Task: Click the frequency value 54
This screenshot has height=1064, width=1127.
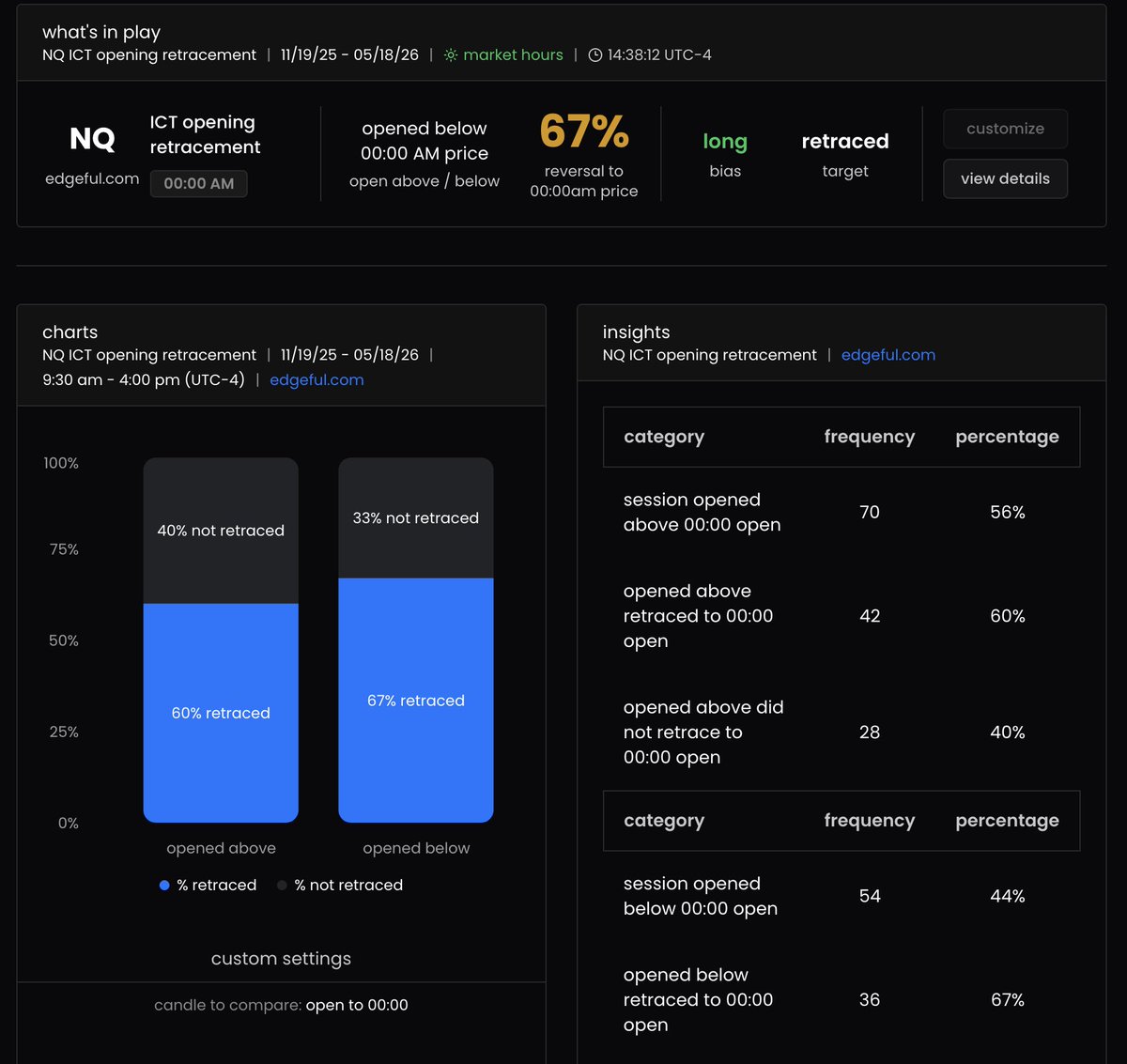Action: tap(870, 896)
